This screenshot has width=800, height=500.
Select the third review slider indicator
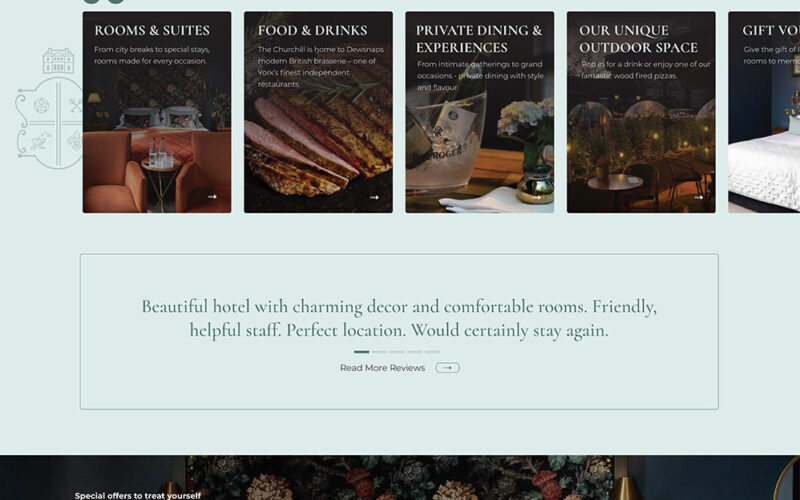(x=397, y=352)
